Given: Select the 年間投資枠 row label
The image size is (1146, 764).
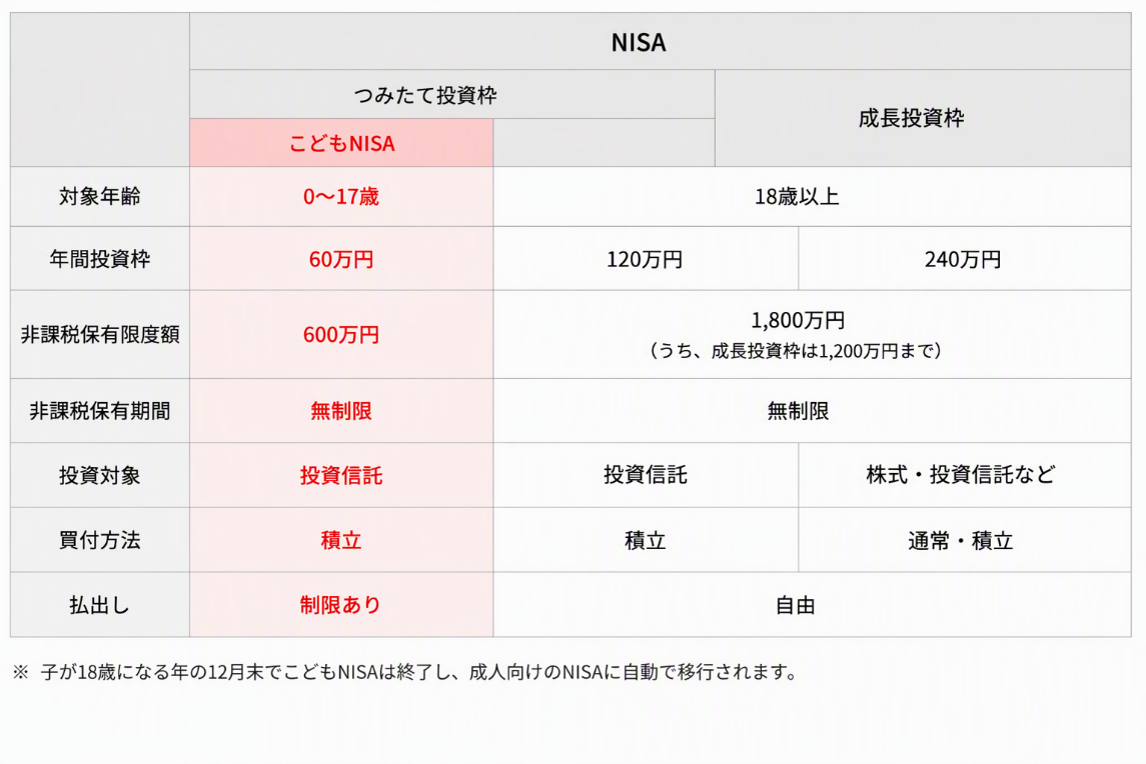Looking at the screenshot, I should (x=100, y=259).
